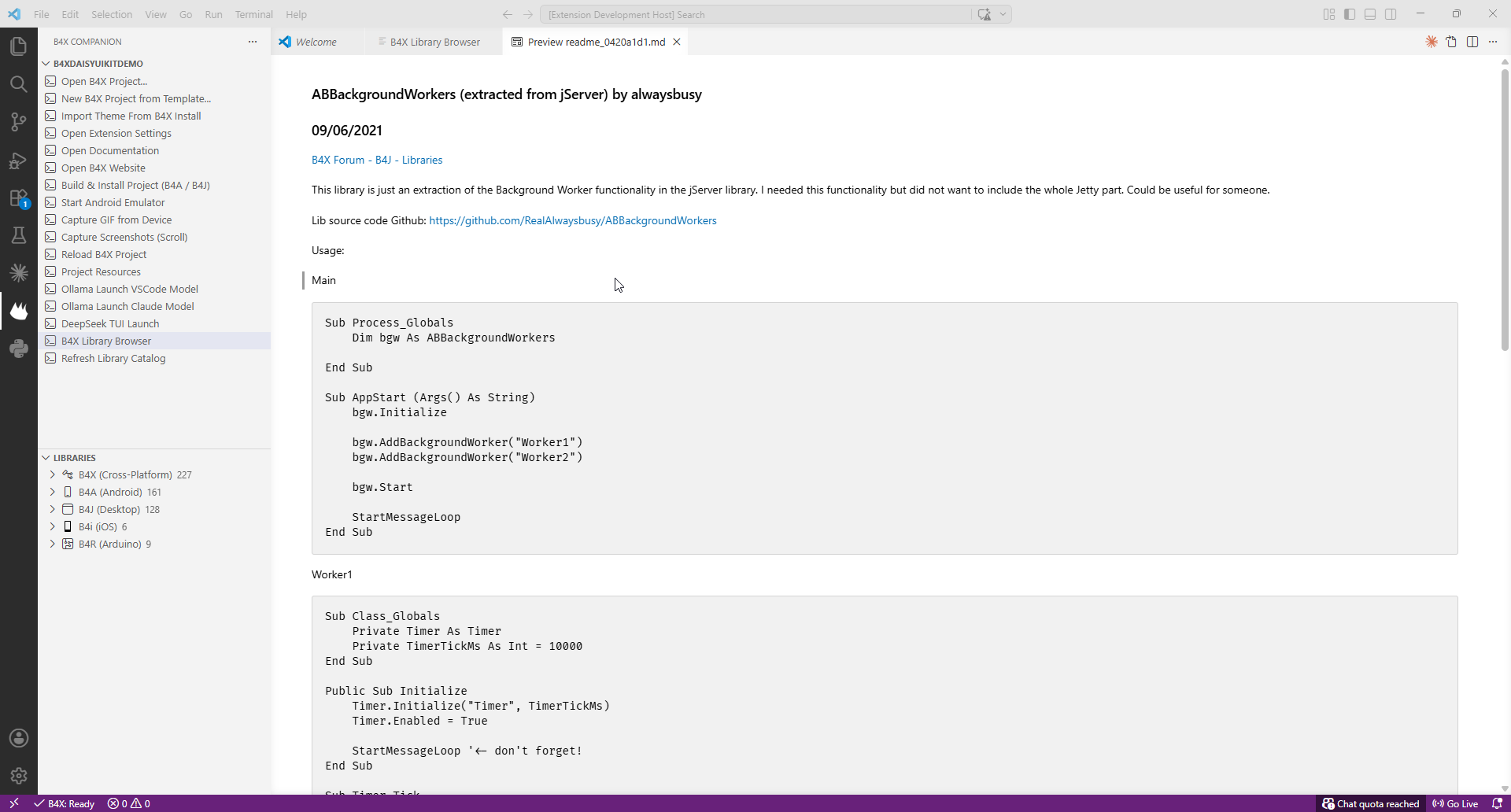
Task: Toggle the bottom panel visibility
Action: (1370, 14)
